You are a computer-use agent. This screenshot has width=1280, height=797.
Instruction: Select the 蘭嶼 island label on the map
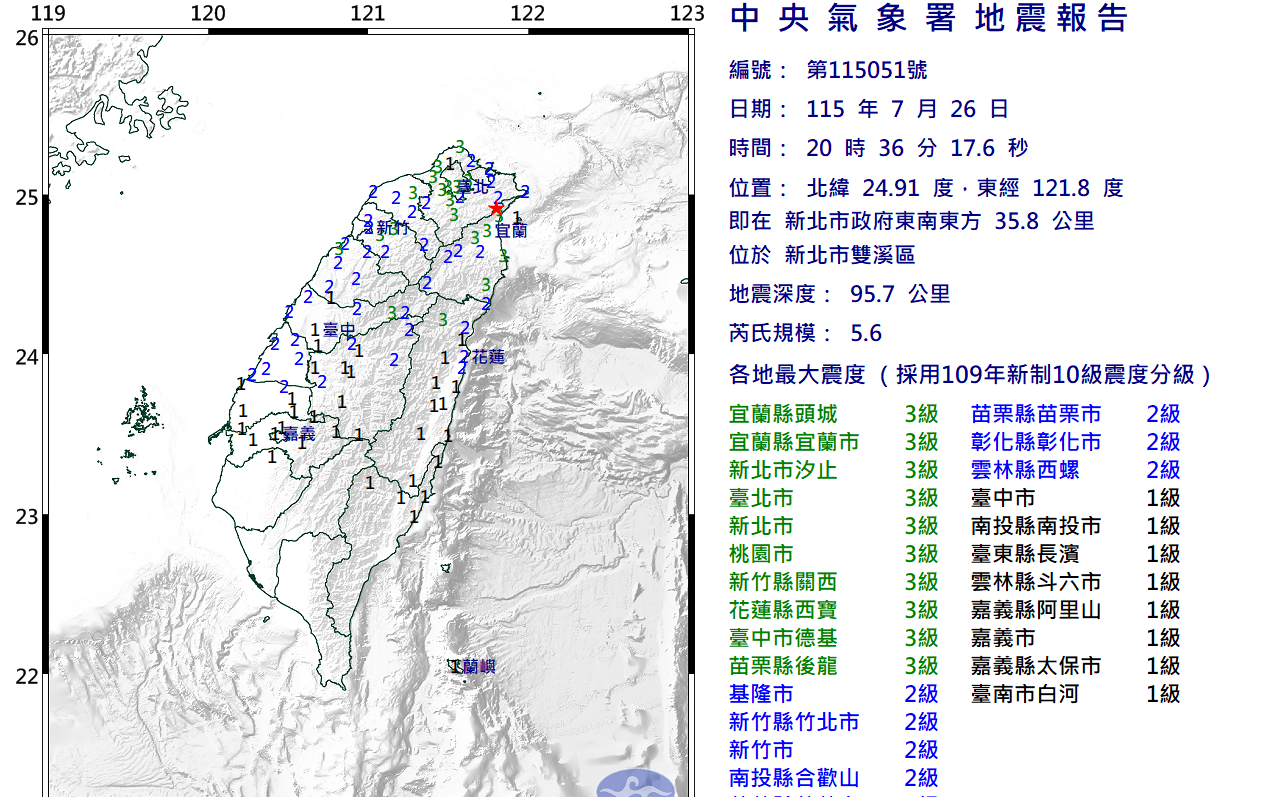479,667
